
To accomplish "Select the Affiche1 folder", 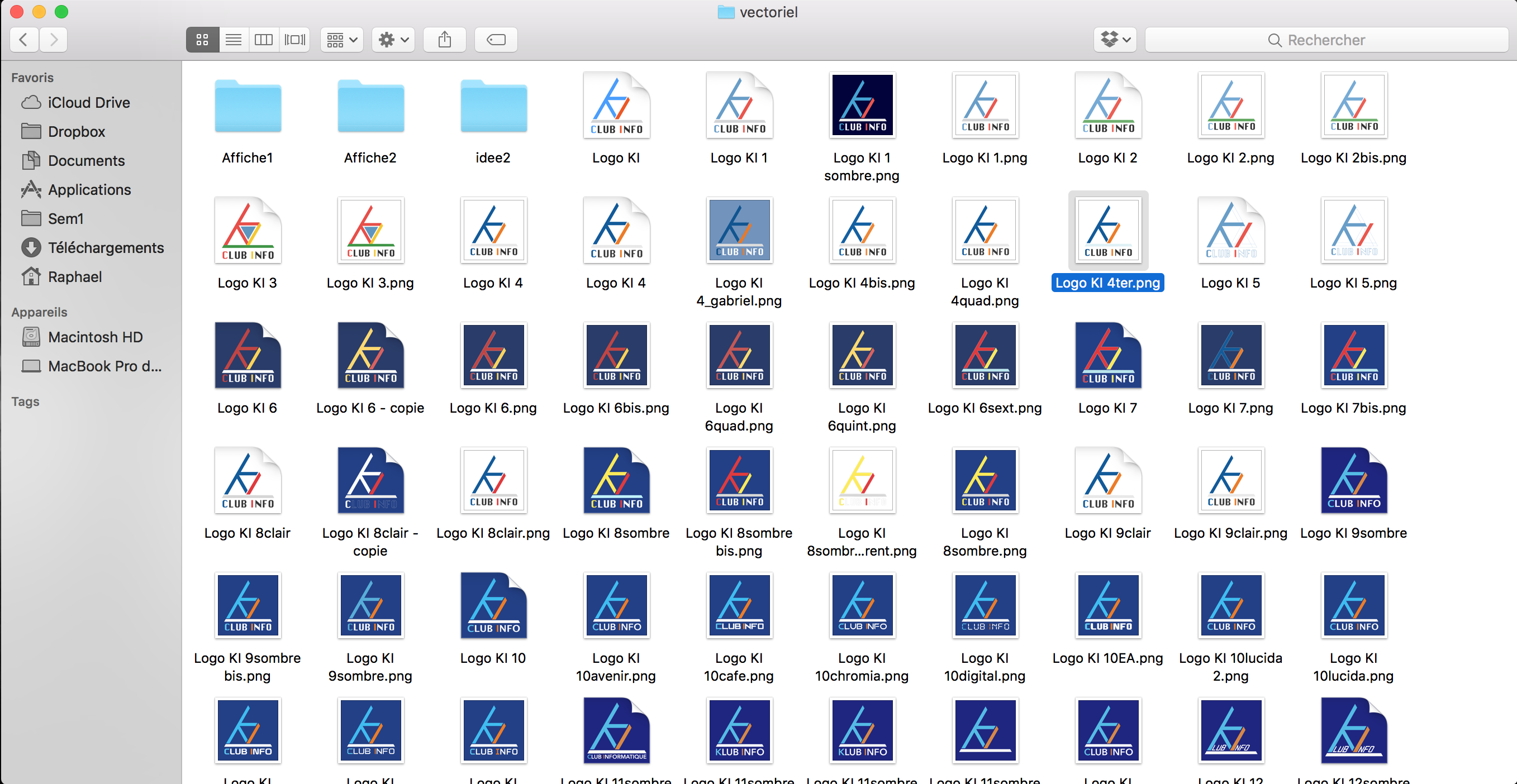I will (x=248, y=107).
